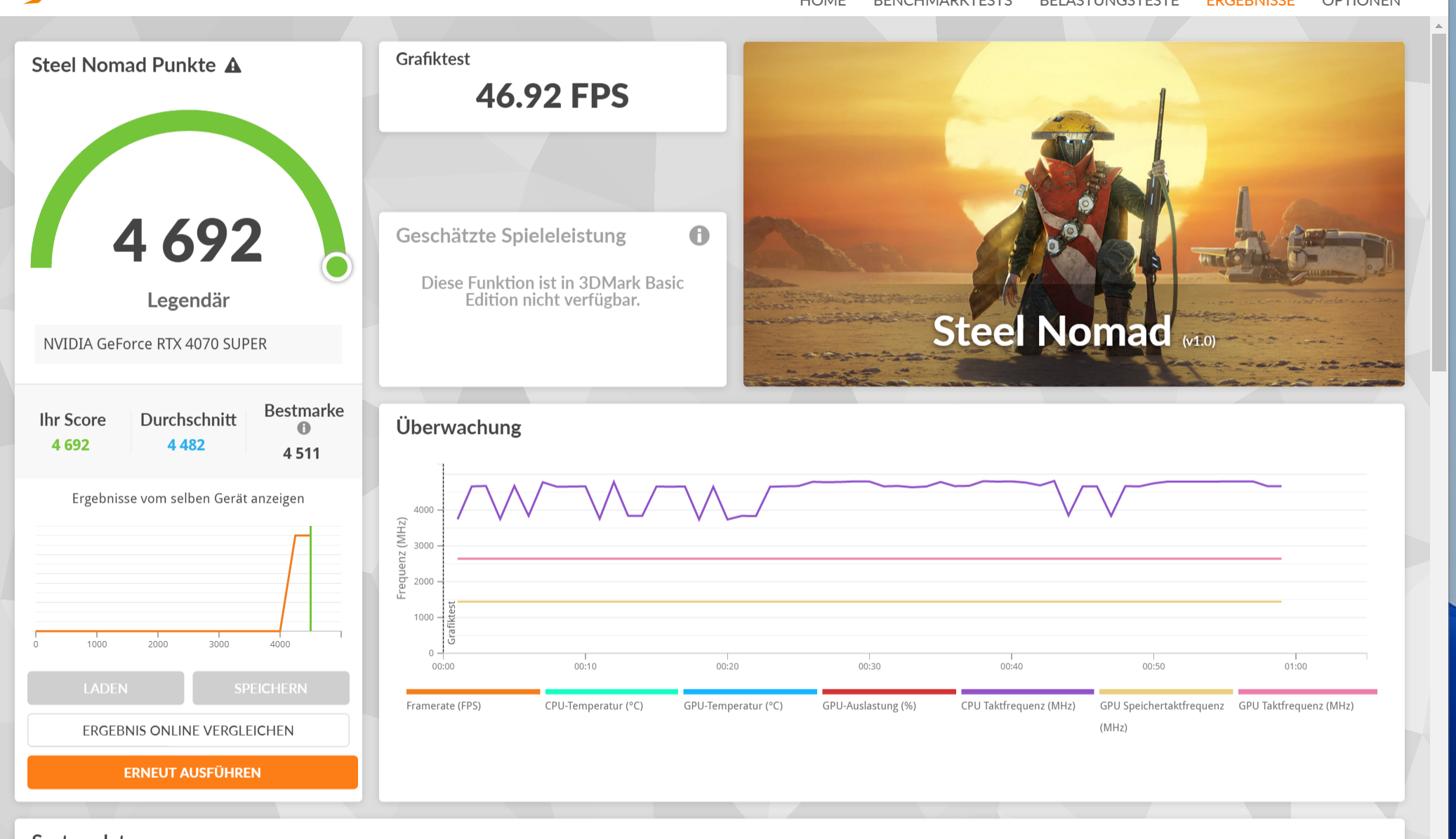This screenshot has width=1456, height=839.
Task: Open the ERGEBNISSE tab
Action: pos(1250,4)
